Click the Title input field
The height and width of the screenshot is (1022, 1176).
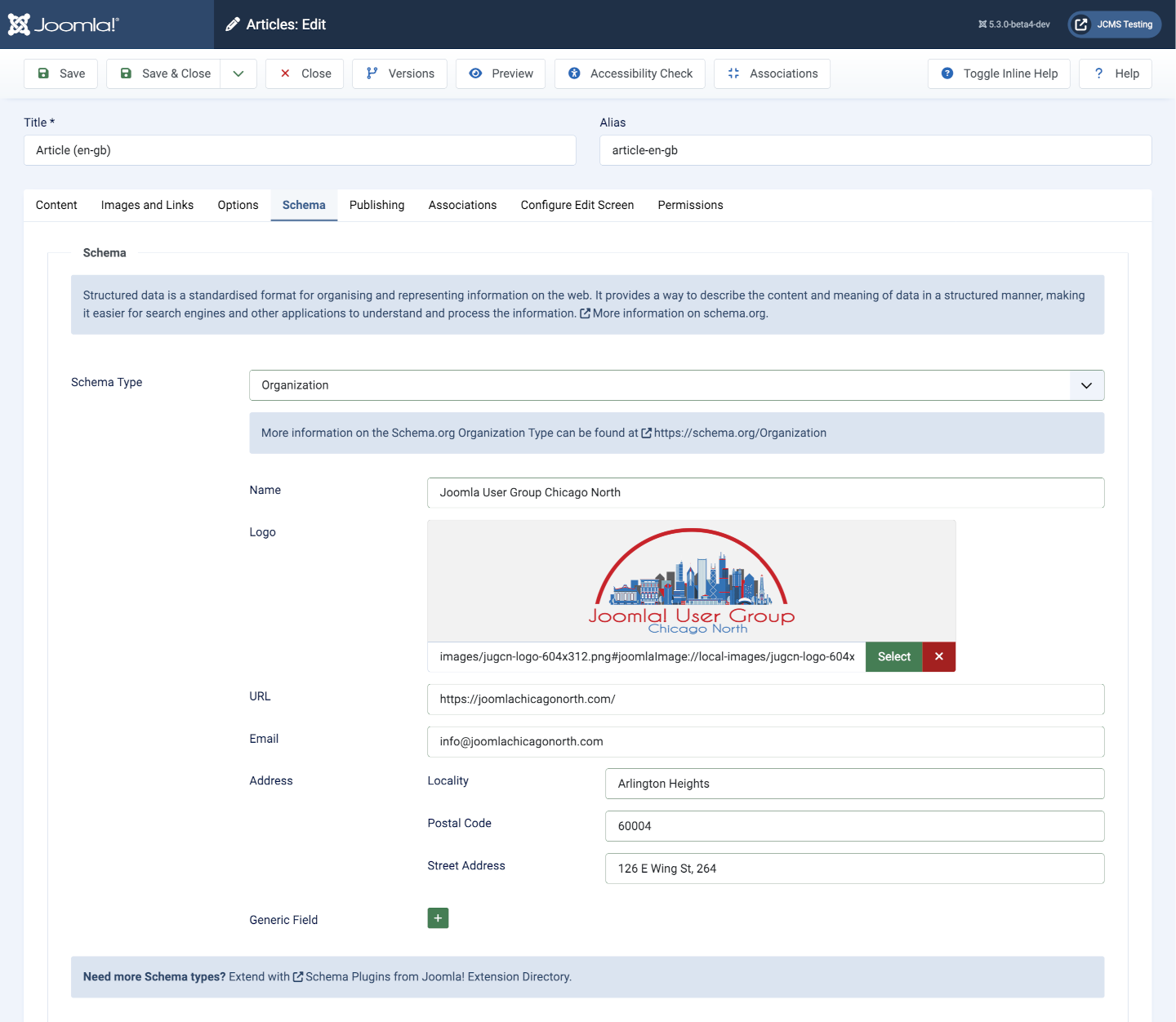[300, 150]
